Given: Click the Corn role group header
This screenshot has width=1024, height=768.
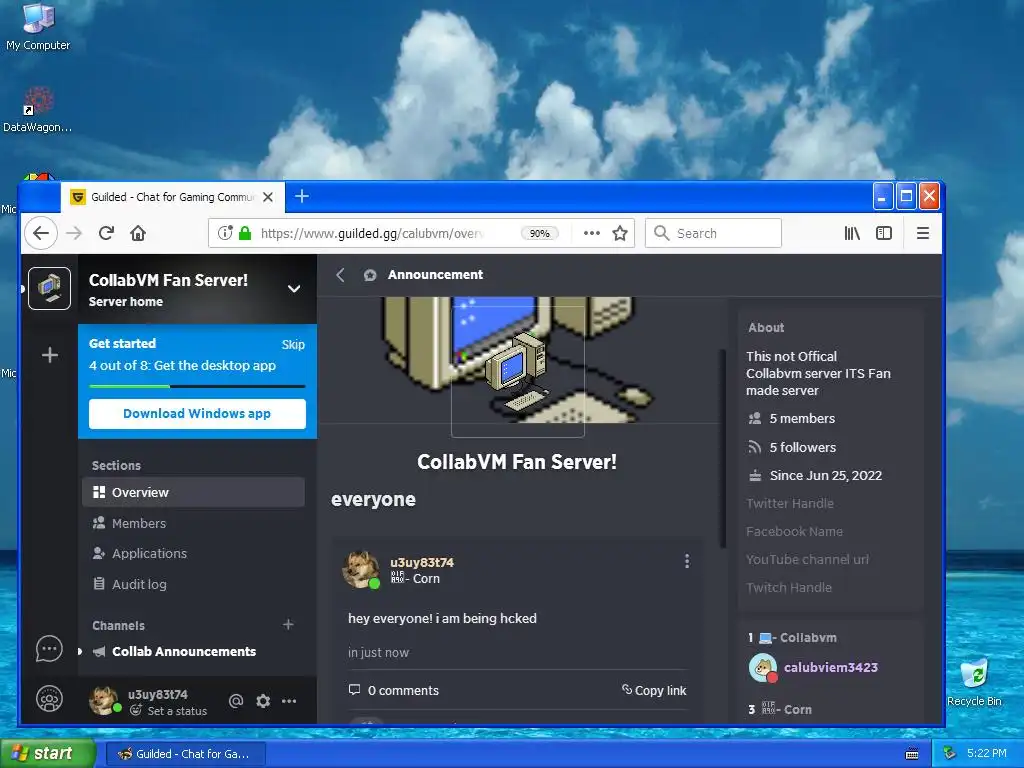Looking at the screenshot, I should (780, 709).
